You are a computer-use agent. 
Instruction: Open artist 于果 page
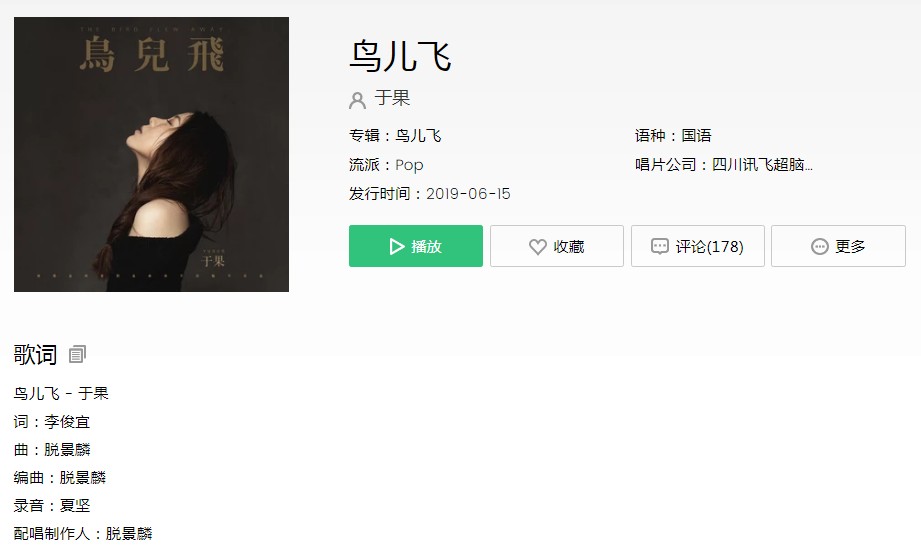(392, 98)
